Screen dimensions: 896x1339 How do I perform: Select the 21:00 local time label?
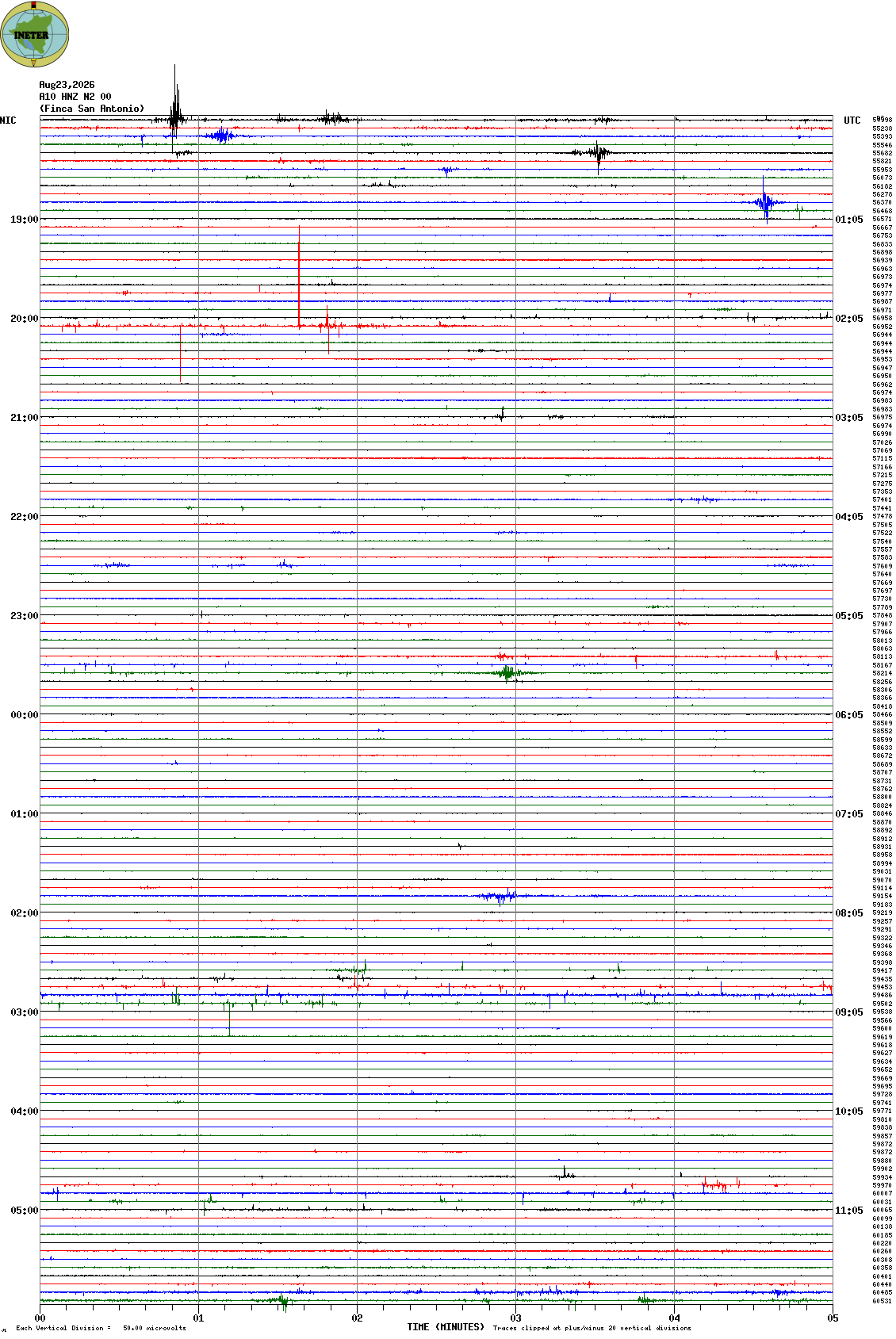[x=24, y=418]
